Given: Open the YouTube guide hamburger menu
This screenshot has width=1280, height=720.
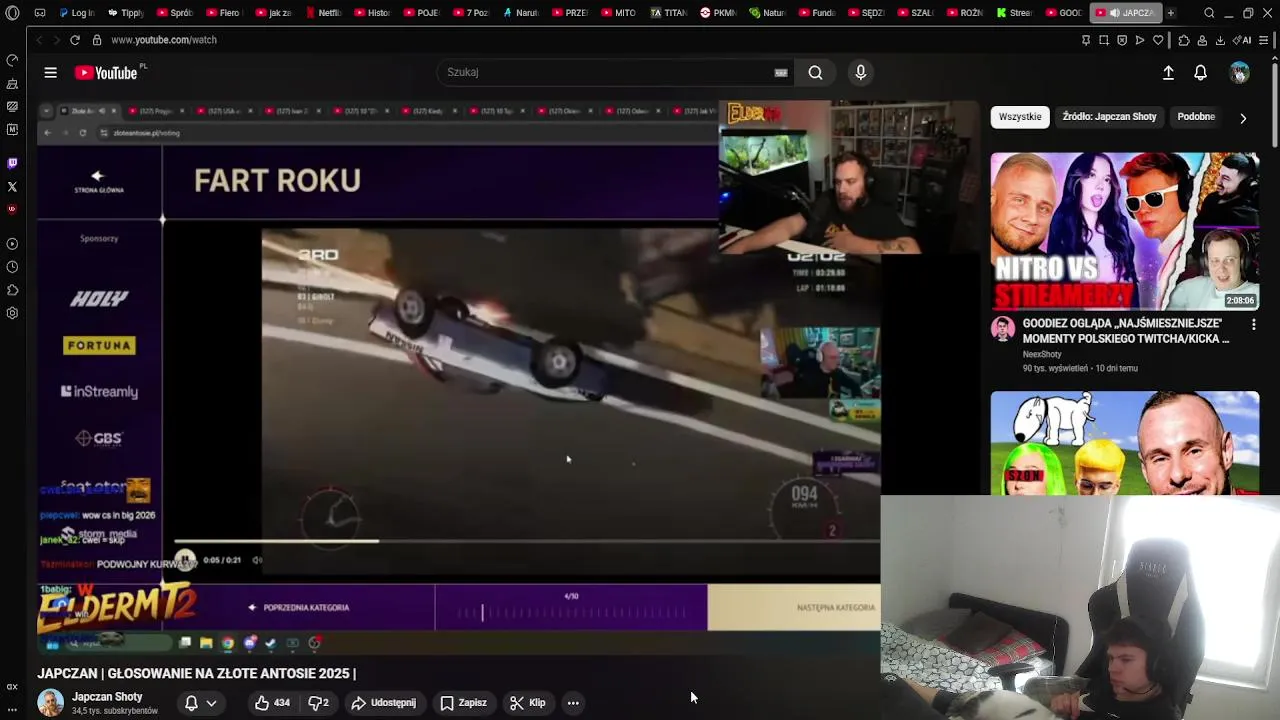Looking at the screenshot, I should pos(50,72).
